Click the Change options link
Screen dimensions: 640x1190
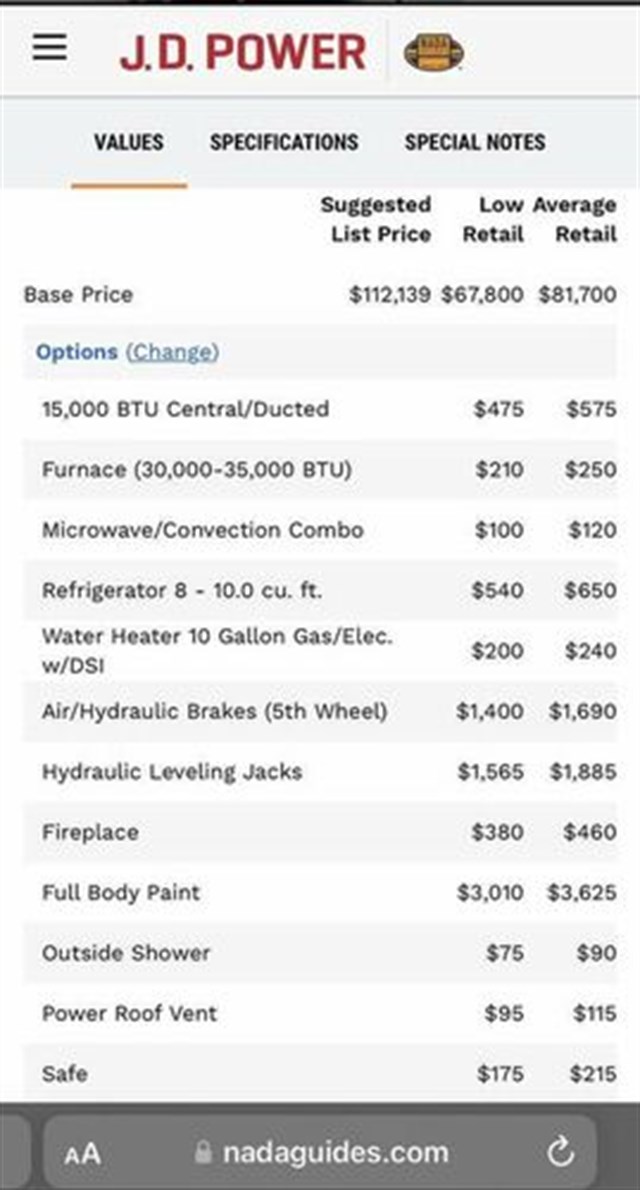click(x=172, y=352)
